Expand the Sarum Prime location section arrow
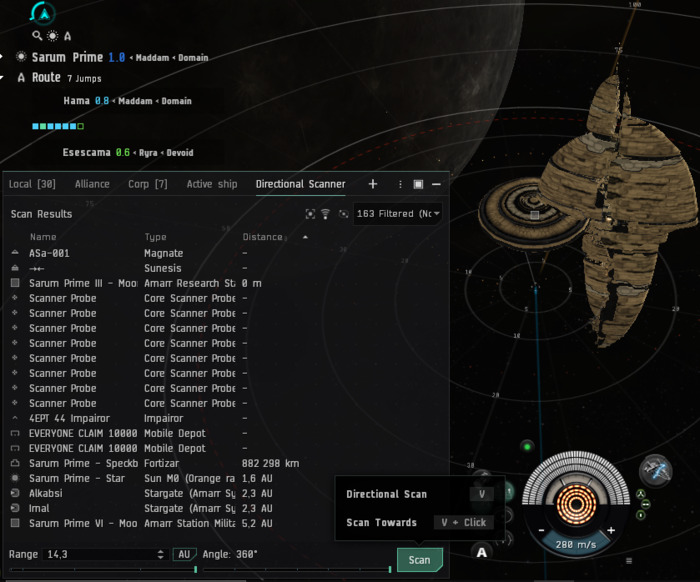Screen dimensions: 700x582 2,57
